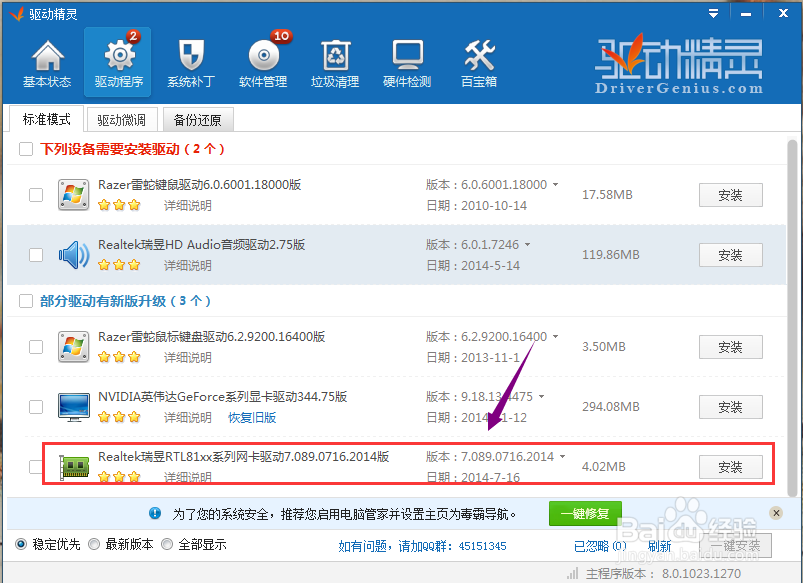Click the 刷新 link

(x=659, y=546)
